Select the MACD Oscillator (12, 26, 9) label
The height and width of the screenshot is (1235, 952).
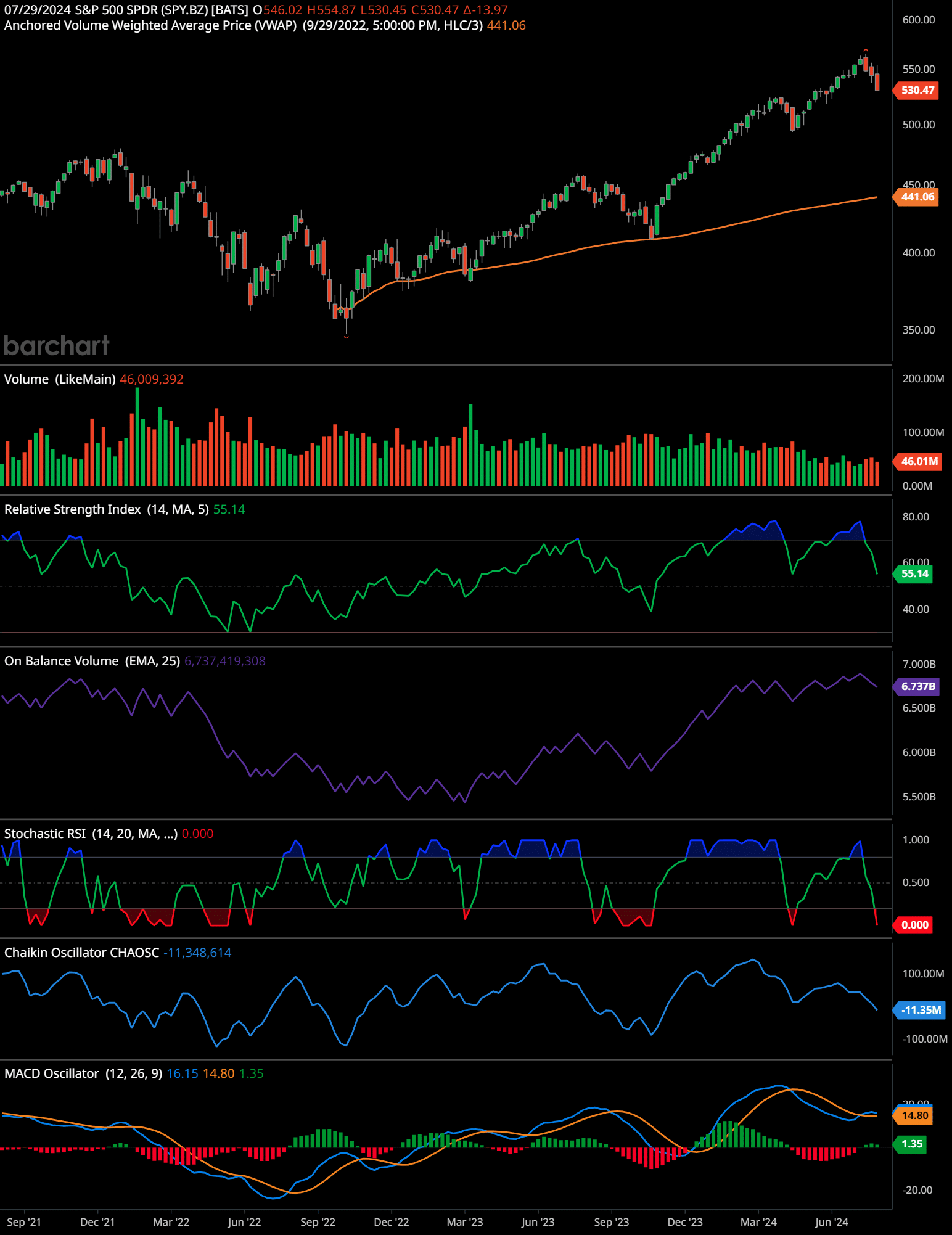pyautogui.click(x=83, y=1073)
